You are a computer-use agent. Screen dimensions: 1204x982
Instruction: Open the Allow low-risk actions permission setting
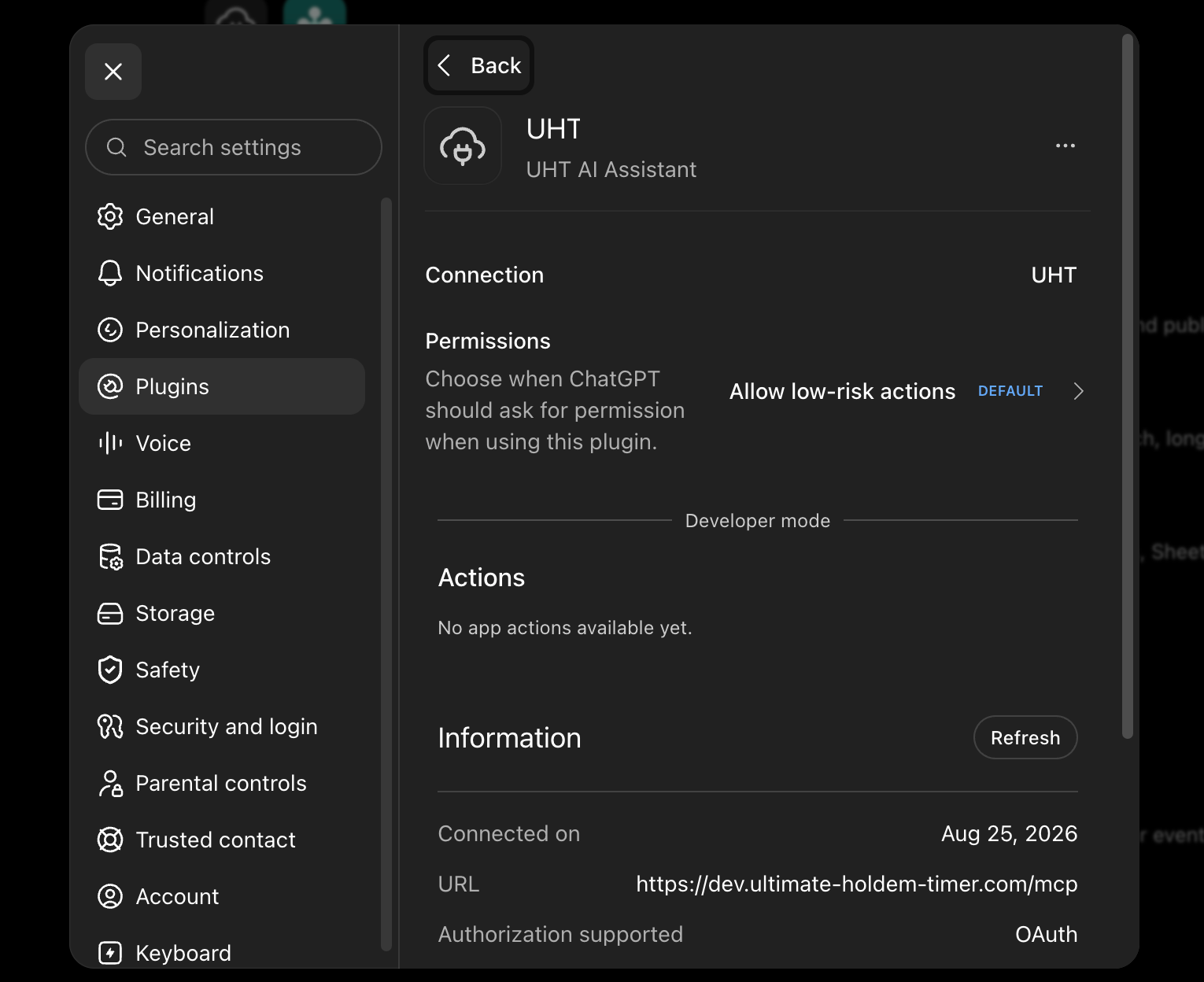coord(908,391)
